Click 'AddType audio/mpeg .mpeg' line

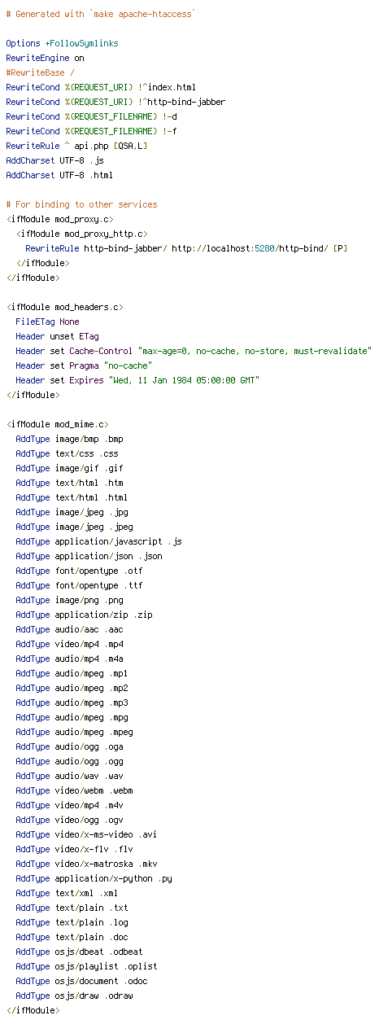(x=74, y=731)
